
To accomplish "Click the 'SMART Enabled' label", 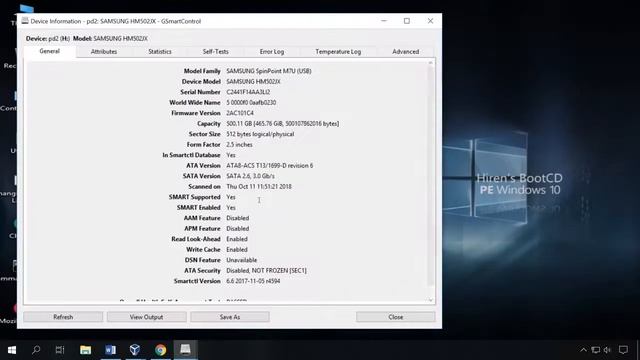I will pos(198,207).
